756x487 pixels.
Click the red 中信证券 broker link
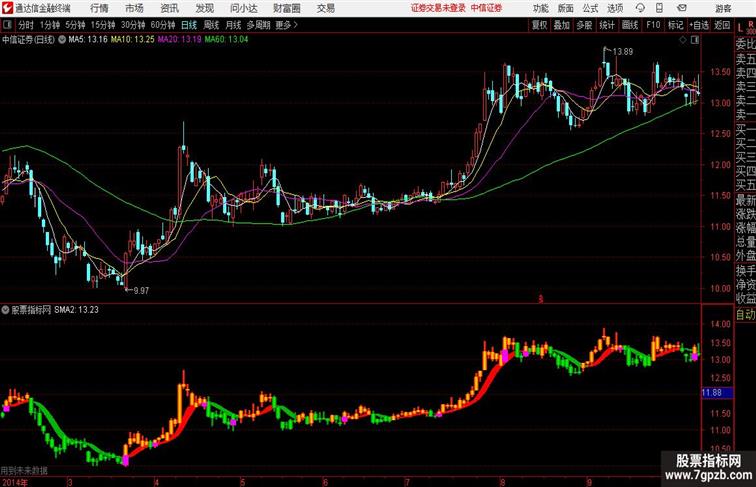coord(486,8)
